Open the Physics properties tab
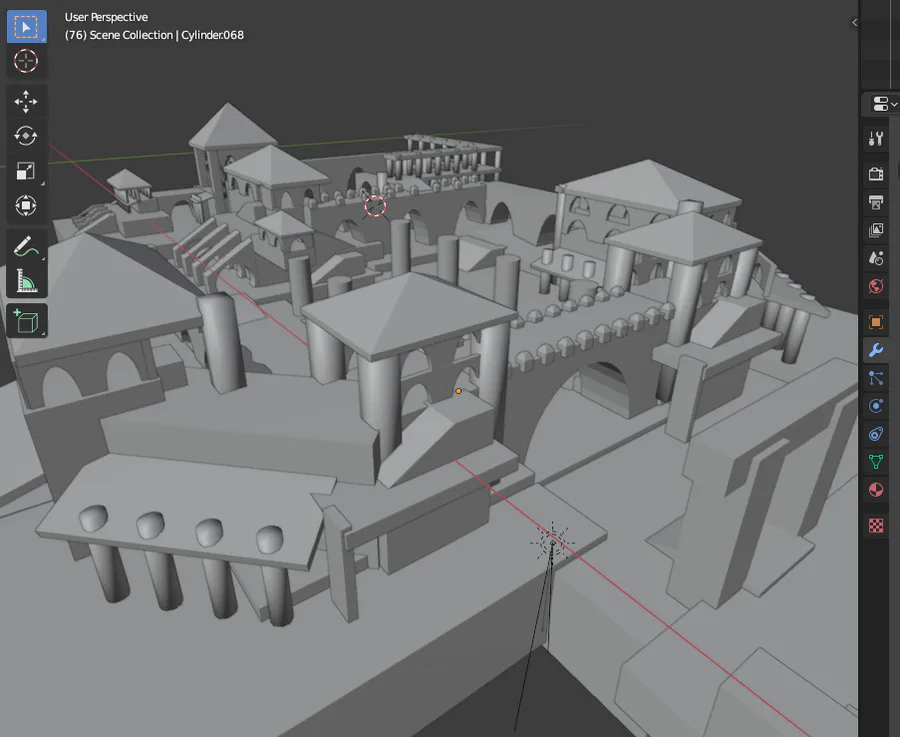 (x=876, y=406)
